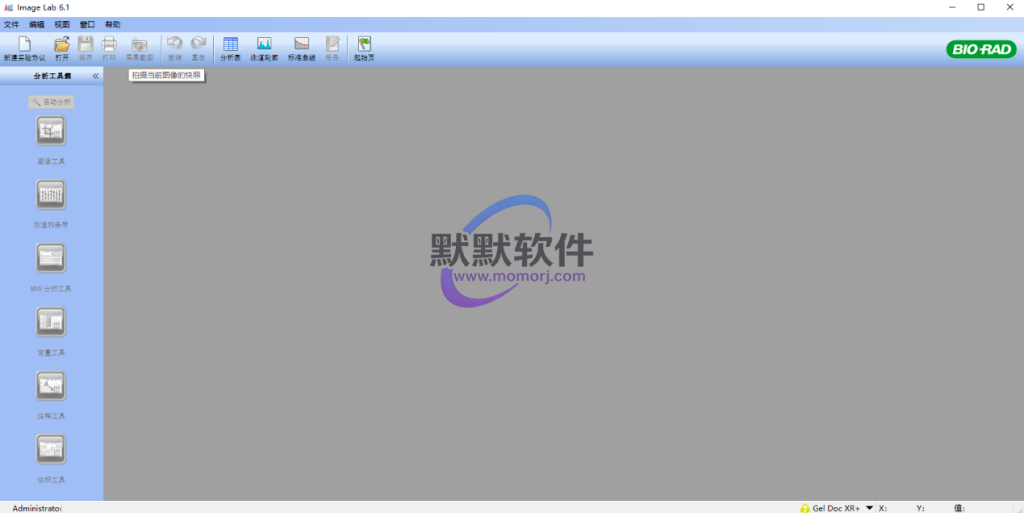Go to the Start Page (起始页) icon

[364, 46]
